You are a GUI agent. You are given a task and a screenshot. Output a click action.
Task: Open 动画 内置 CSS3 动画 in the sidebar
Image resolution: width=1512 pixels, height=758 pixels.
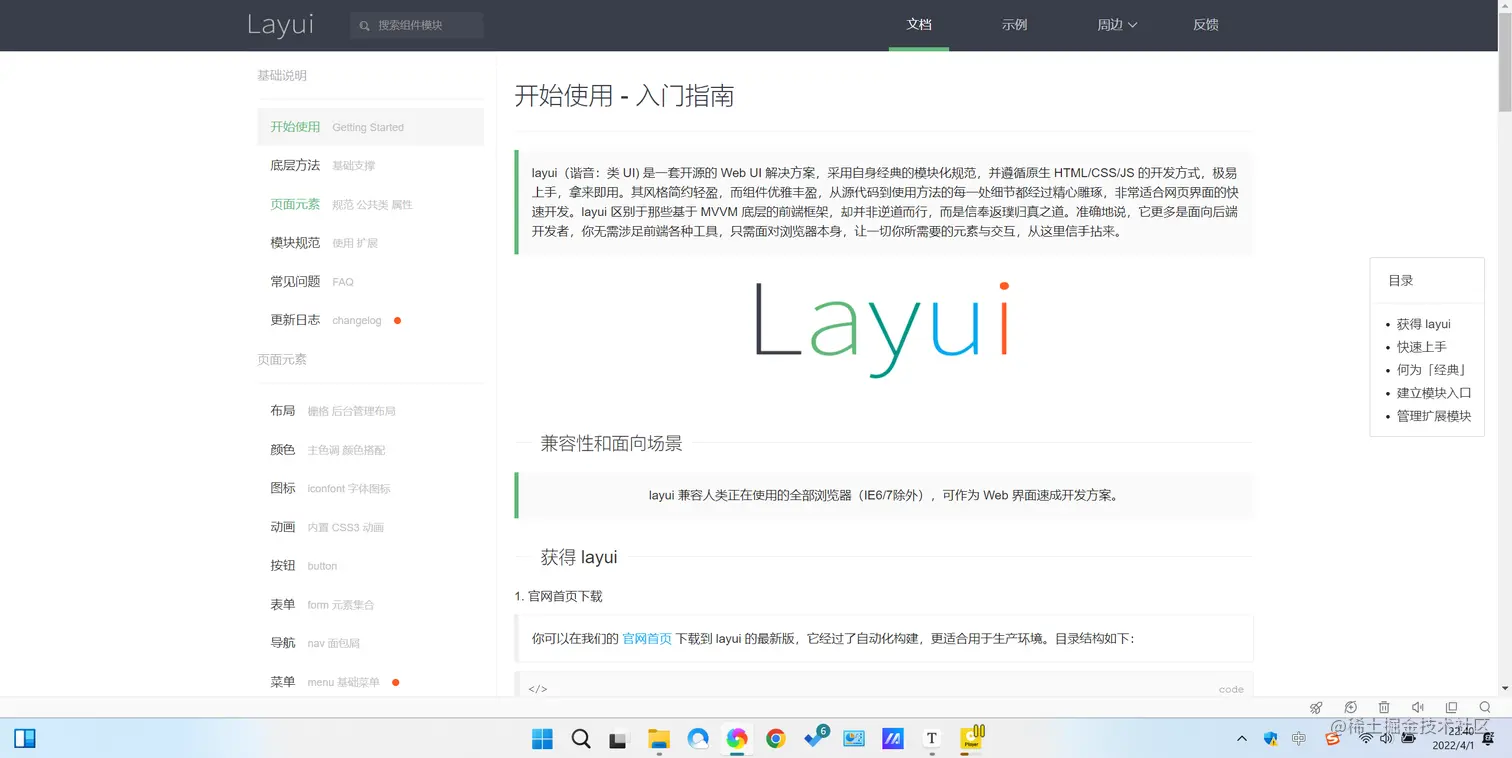tap(370, 527)
